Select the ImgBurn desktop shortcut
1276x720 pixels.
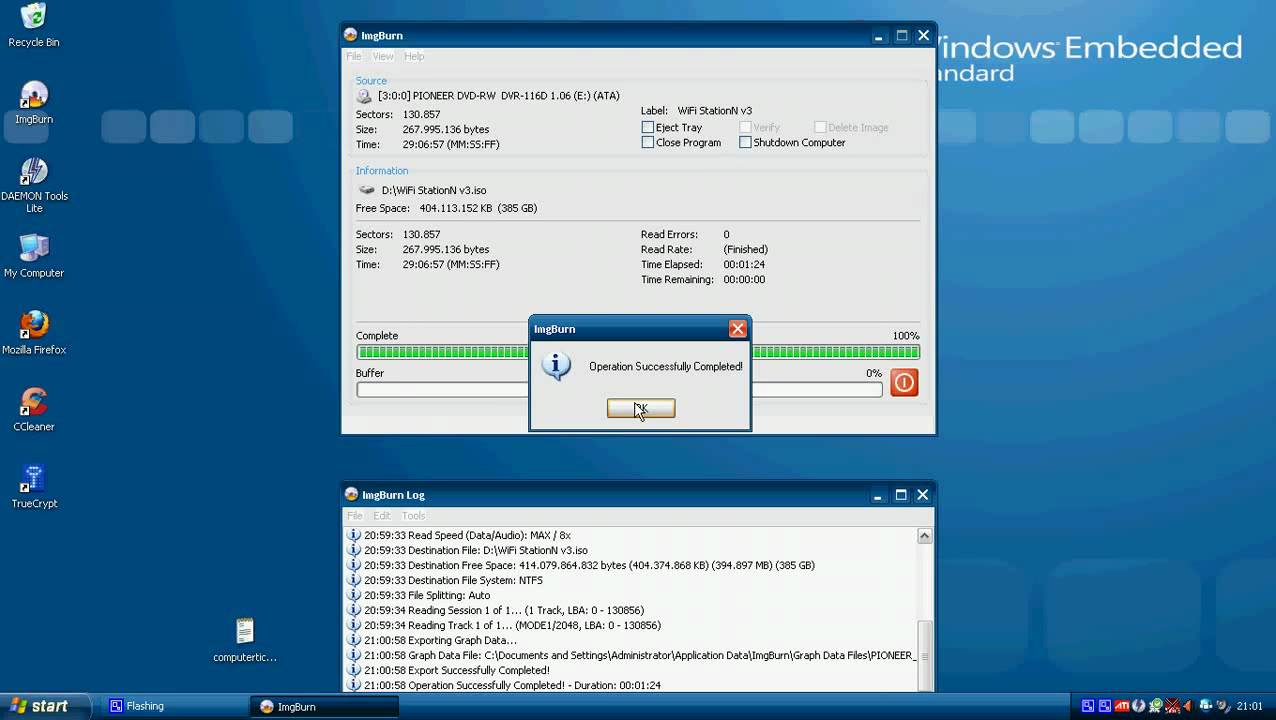click(34, 103)
